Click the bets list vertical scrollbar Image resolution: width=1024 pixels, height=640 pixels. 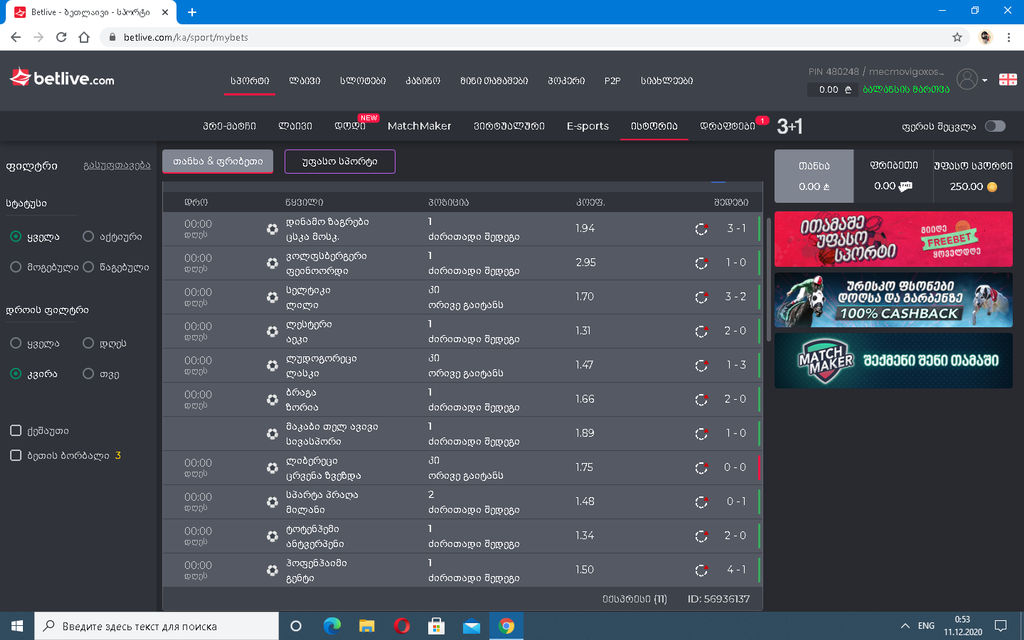tap(768, 278)
